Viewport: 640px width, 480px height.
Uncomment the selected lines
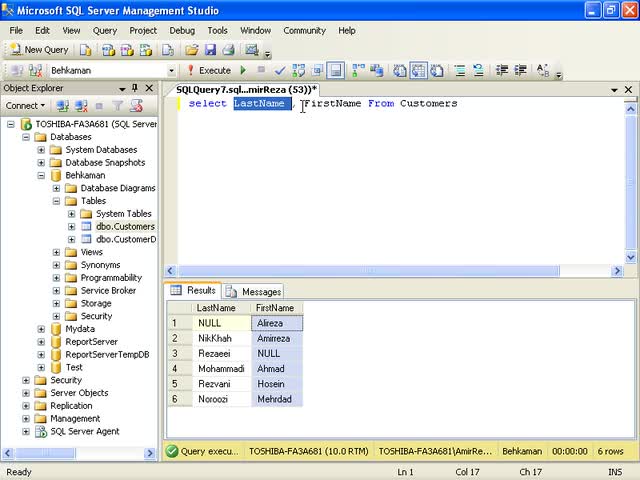pos(478,71)
